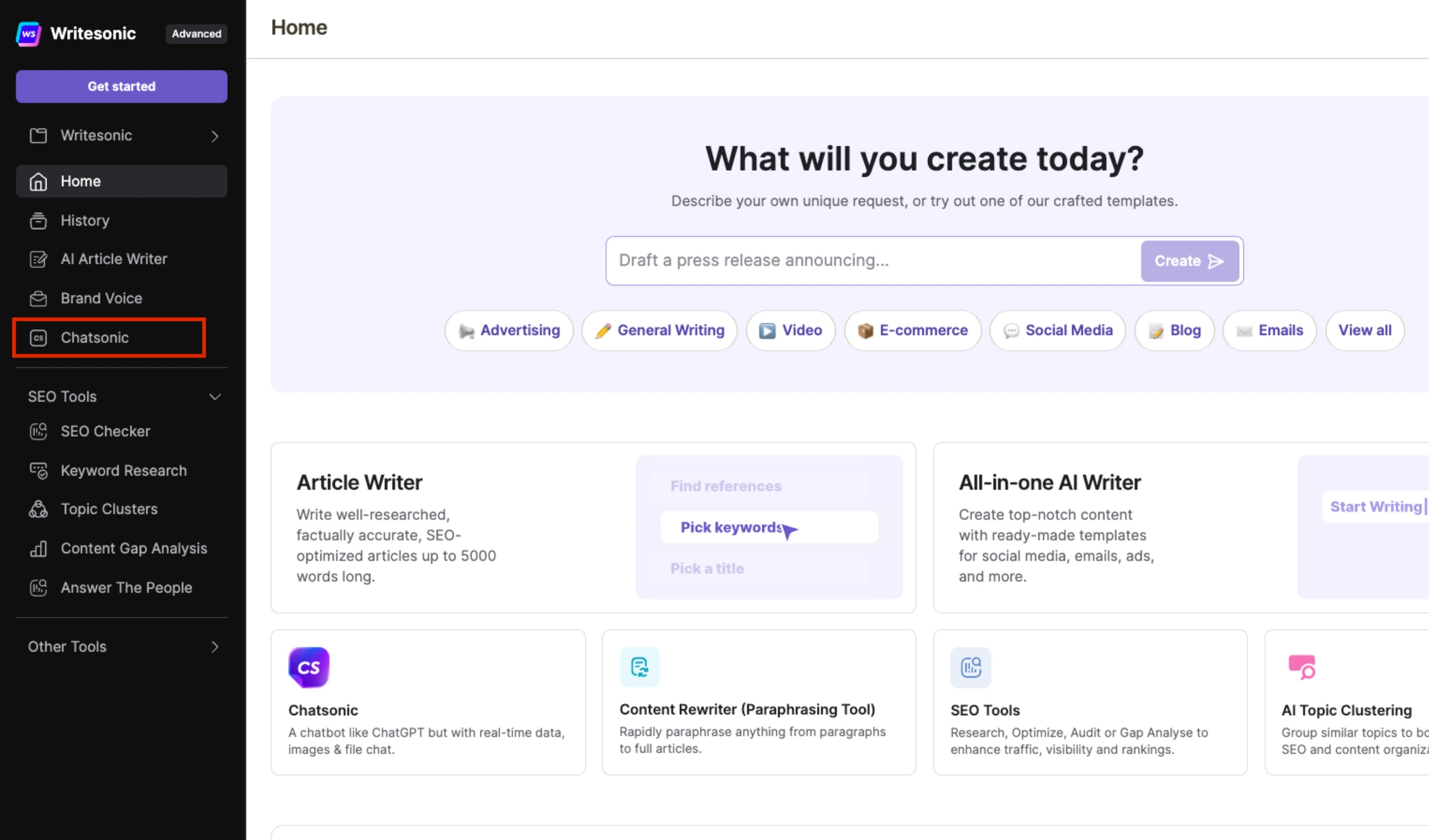Open Keyword Research in the sidebar

tap(123, 470)
